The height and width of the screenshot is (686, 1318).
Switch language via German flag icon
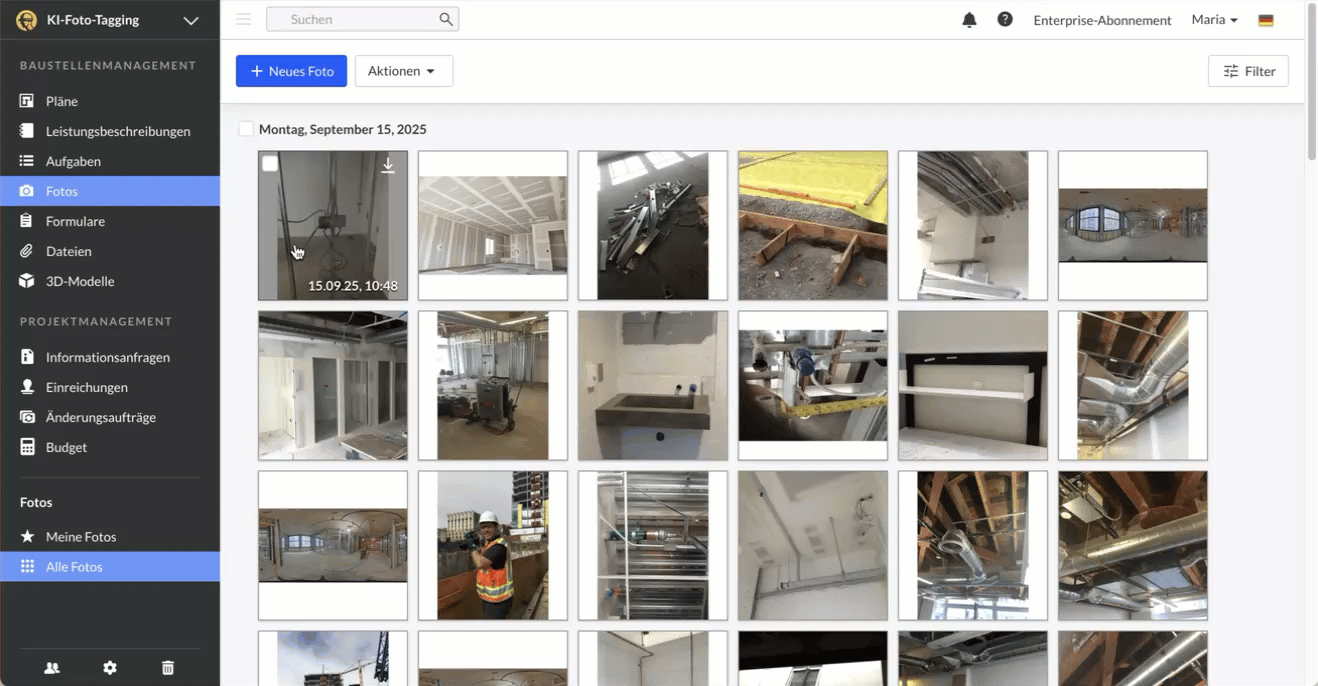[x=1266, y=20]
